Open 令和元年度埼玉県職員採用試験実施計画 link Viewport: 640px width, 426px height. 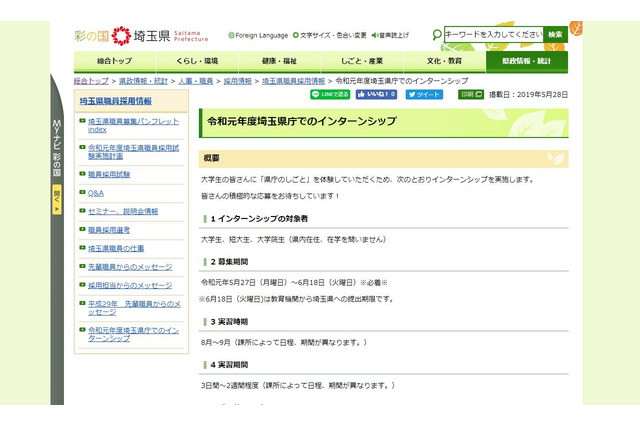click(133, 152)
